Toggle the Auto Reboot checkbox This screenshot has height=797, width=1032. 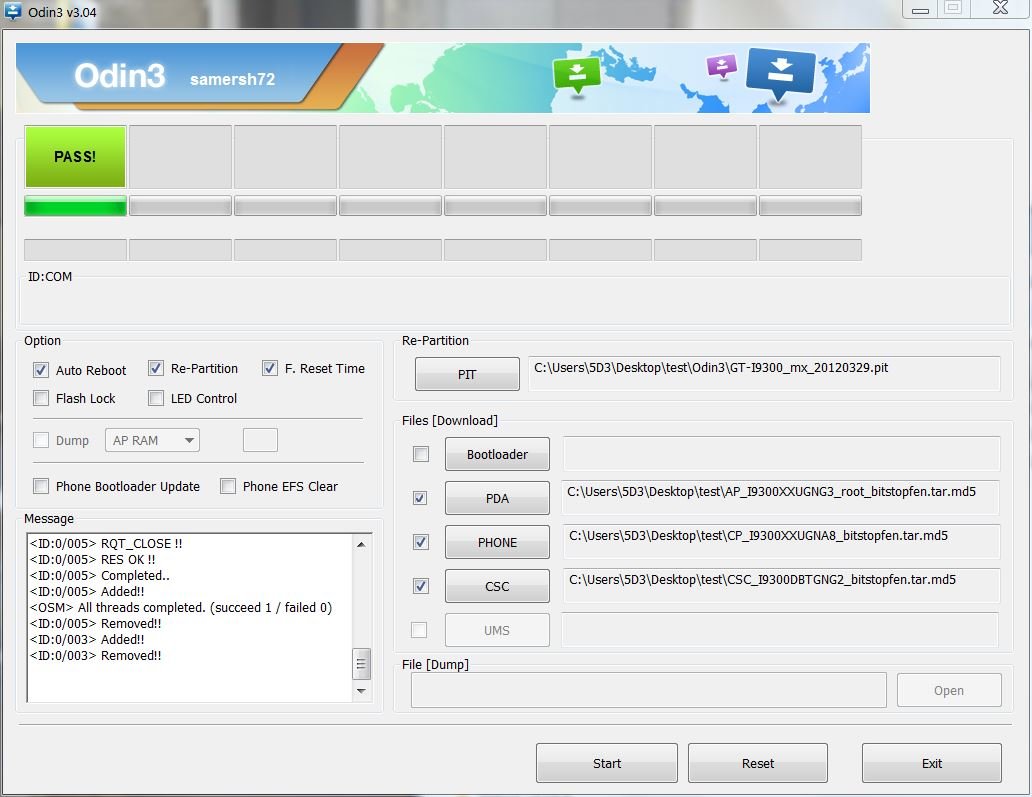[41, 370]
